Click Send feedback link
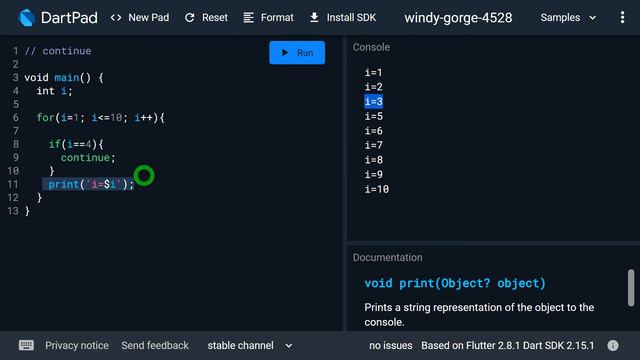640x360 pixels. point(155,345)
